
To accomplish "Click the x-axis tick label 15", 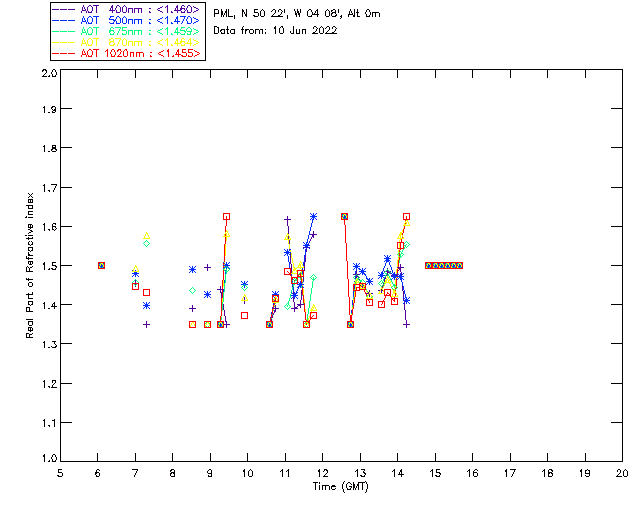I will 435,473.
